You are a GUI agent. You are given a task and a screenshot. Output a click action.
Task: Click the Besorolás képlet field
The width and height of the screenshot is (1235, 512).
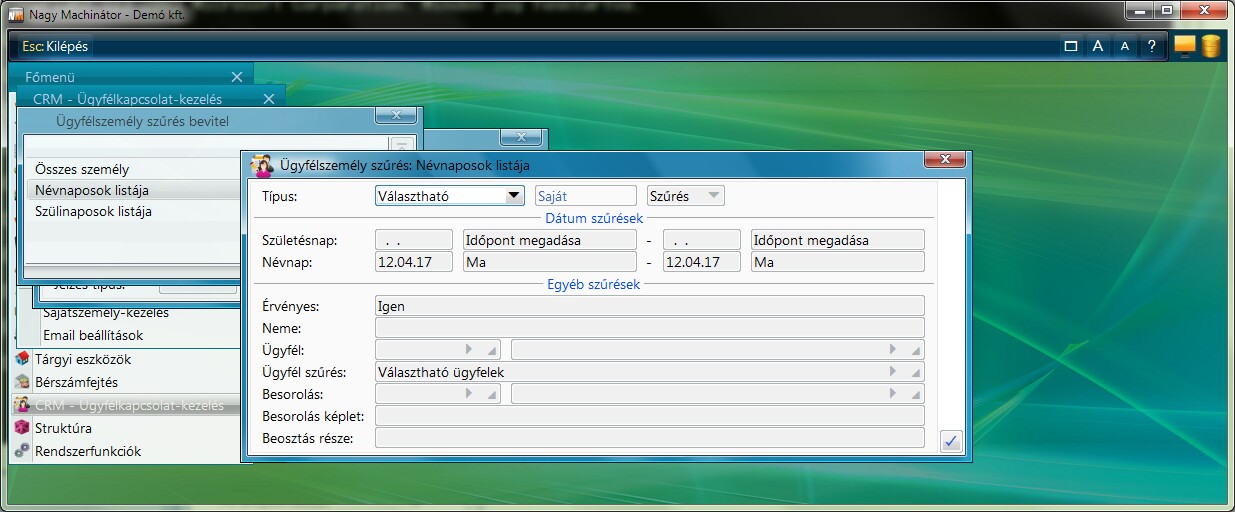tap(650, 416)
